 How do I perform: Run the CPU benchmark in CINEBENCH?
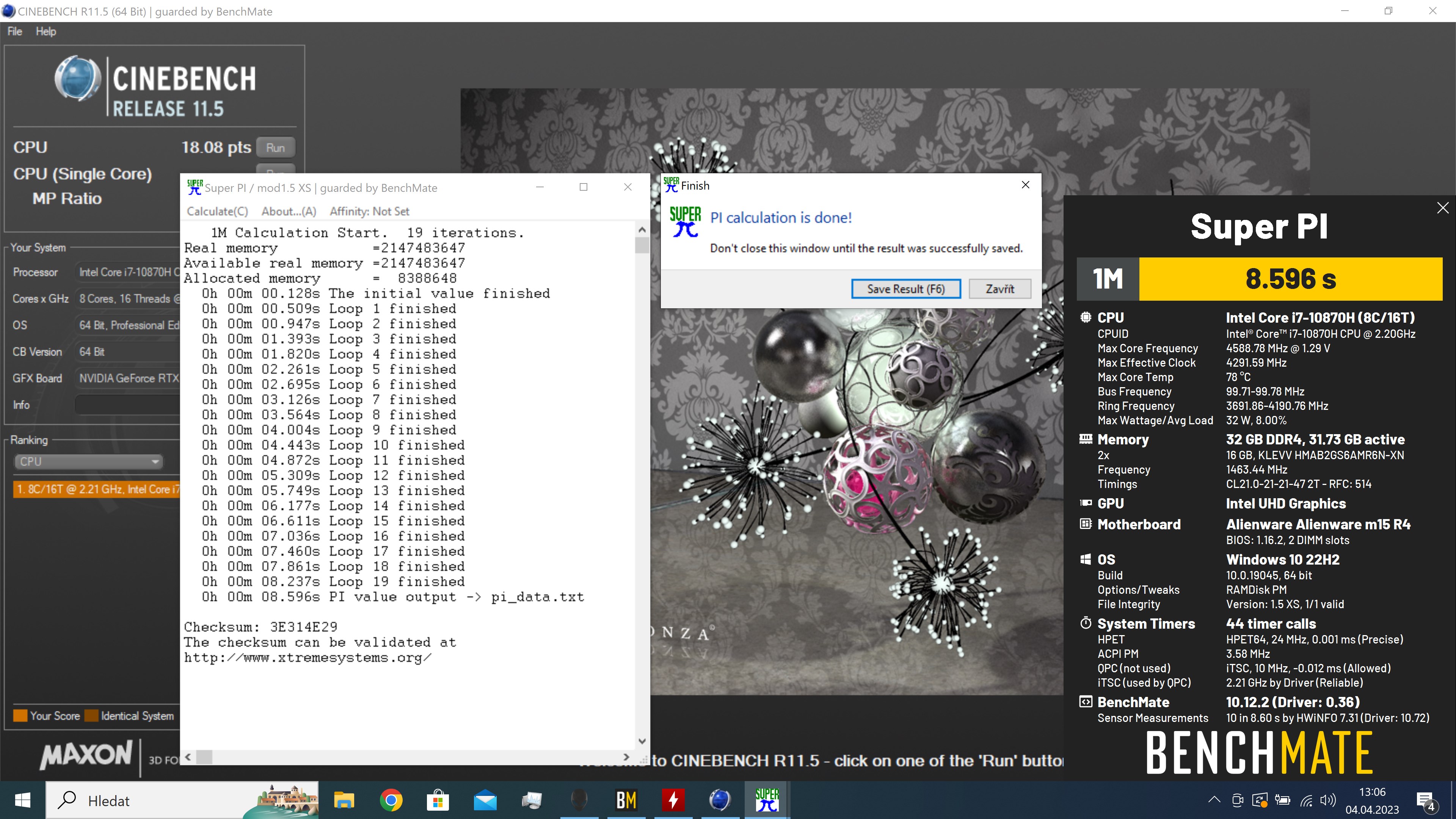click(275, 147)
